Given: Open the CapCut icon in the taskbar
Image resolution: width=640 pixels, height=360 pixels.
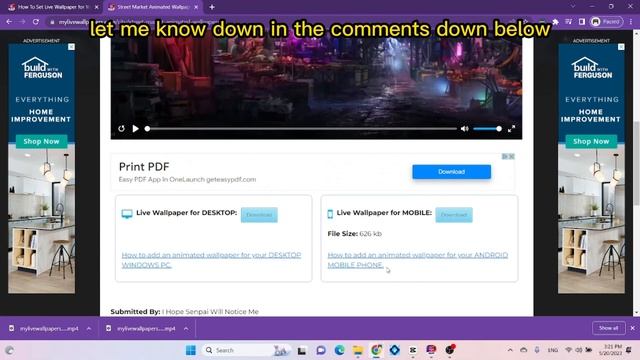Looking at the screenshot, I should [x=413, y=350].
